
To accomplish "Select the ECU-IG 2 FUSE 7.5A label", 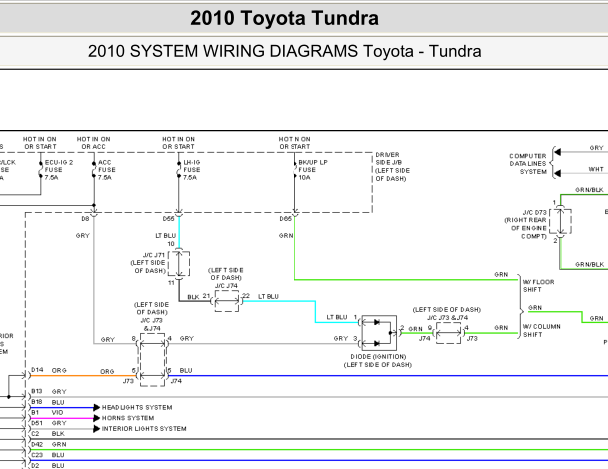I will coord(59,170).
